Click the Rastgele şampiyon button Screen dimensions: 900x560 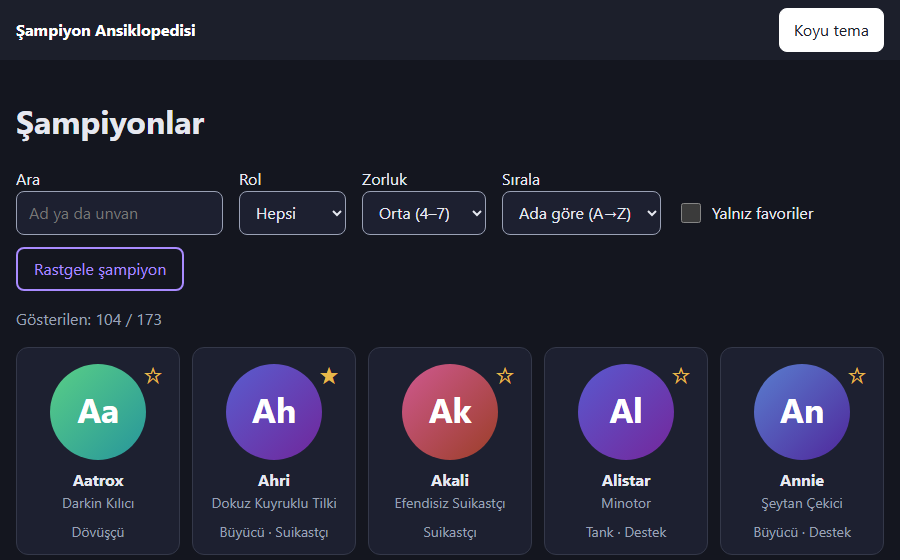pos(100,269)
